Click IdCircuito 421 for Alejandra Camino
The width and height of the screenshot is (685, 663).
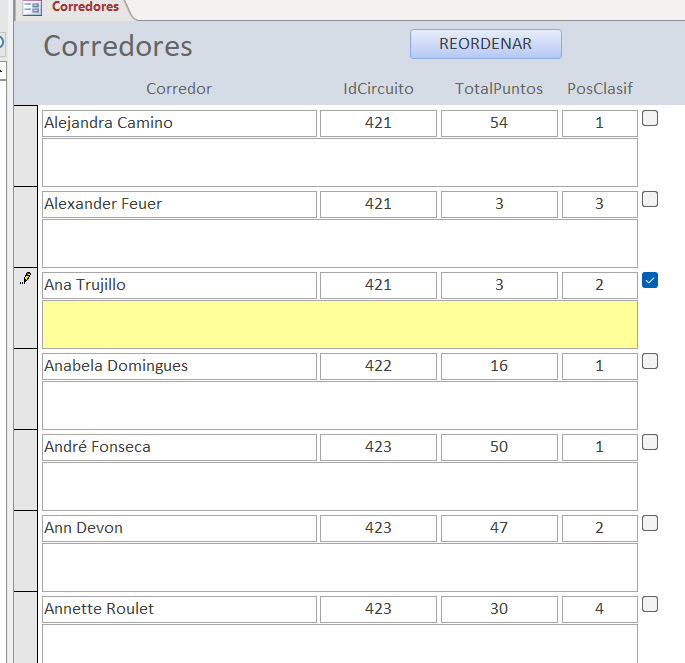coord(378,123)
